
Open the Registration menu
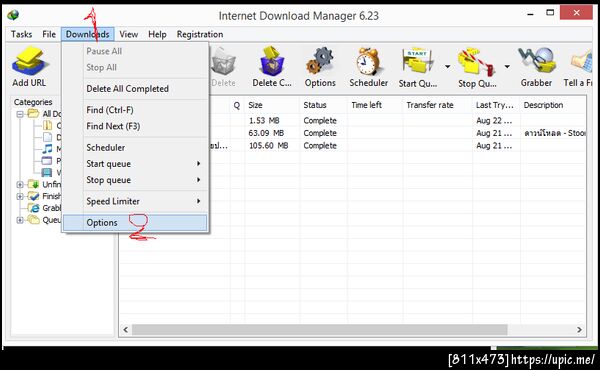200,34
